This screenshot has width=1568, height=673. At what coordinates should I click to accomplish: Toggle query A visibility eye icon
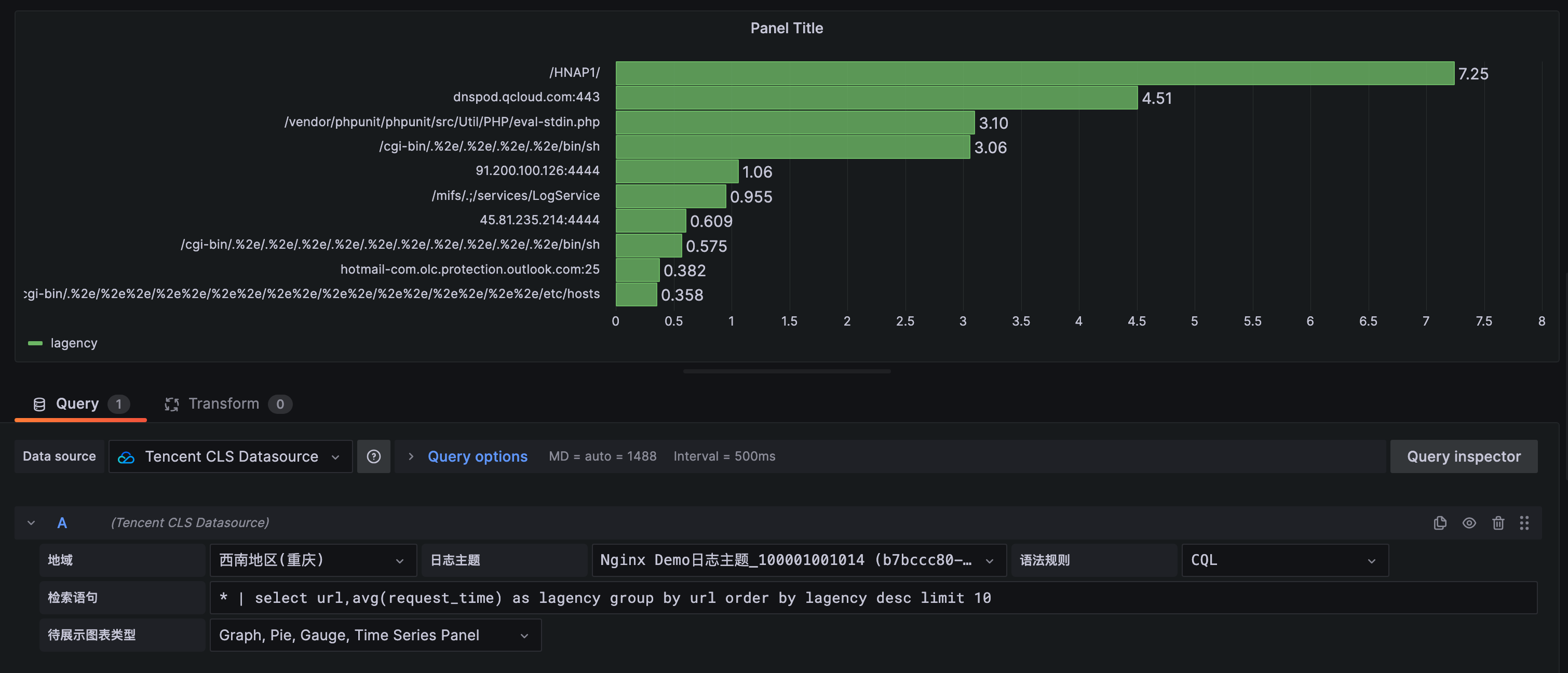click(1469, 522)
